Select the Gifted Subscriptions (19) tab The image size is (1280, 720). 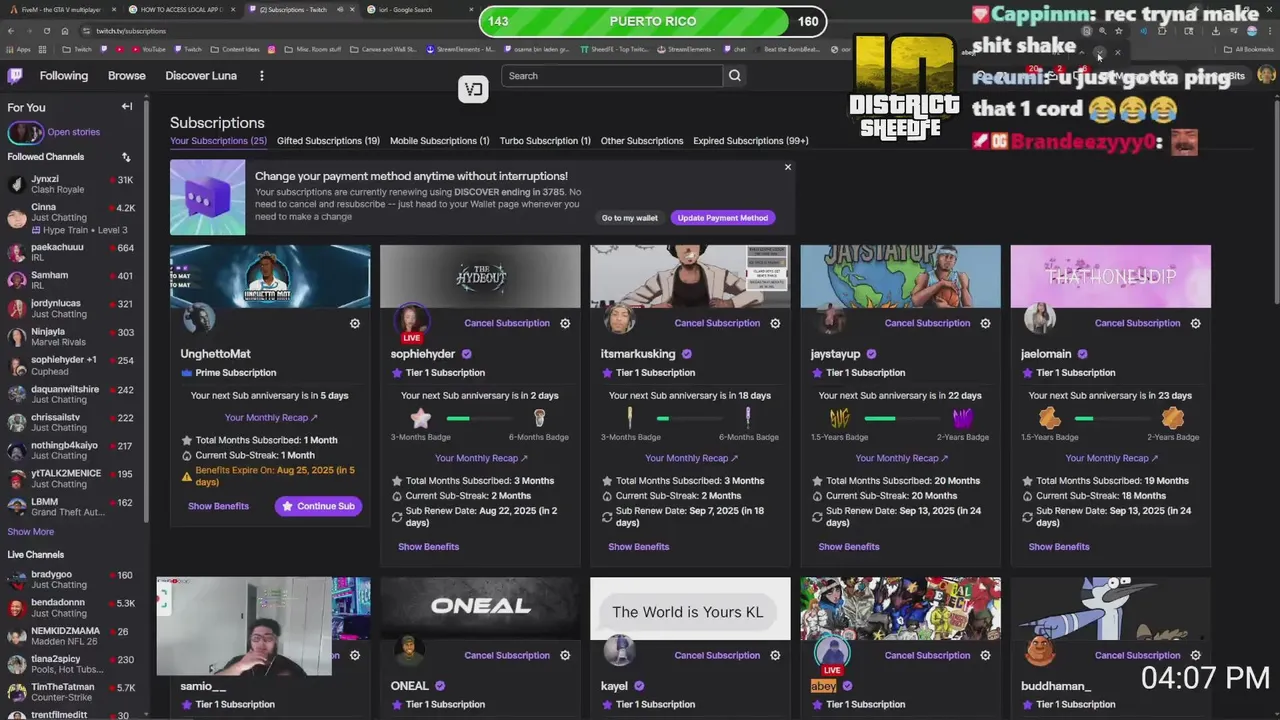(x=328, y=141)
